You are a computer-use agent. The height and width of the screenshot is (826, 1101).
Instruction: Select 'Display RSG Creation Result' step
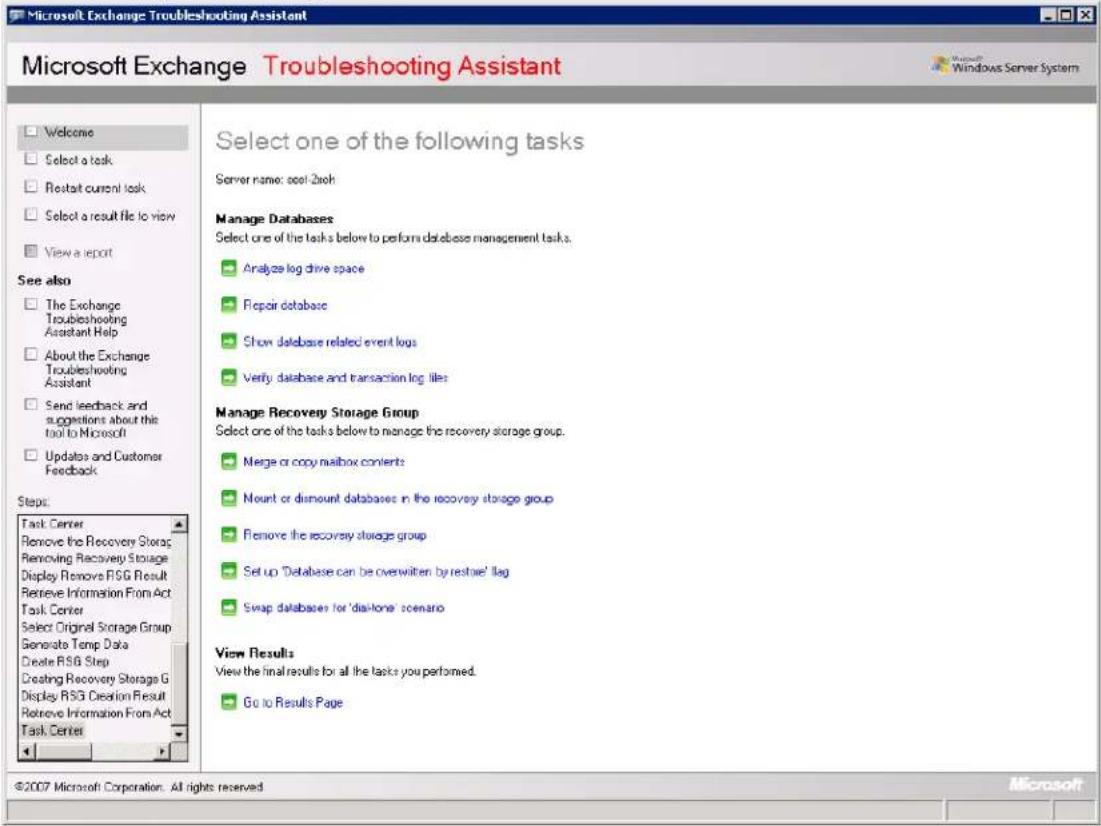click(x=95, y=696)
